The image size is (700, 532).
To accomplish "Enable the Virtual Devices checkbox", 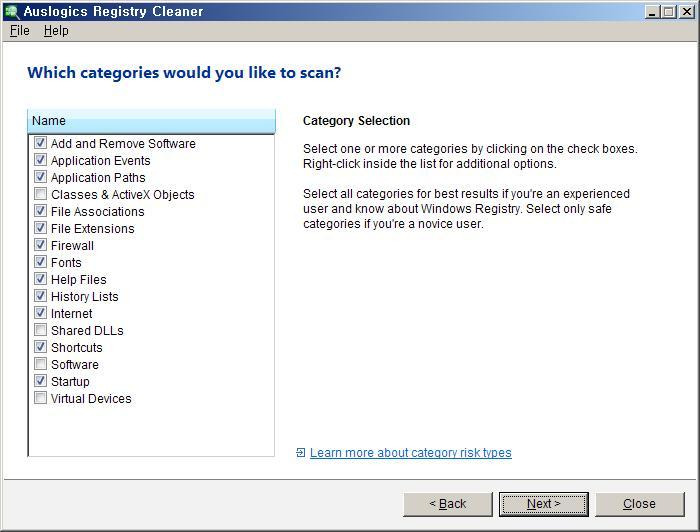I will pos(40,398).
